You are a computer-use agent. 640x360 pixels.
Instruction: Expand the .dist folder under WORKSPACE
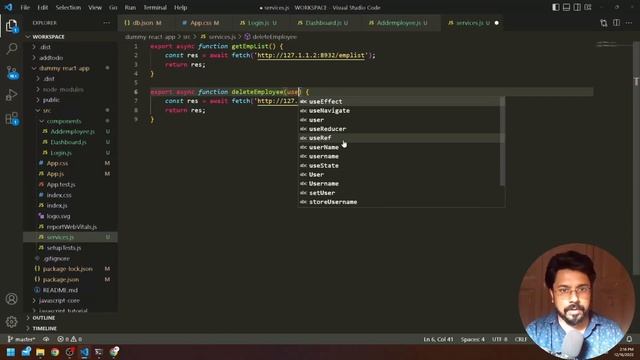(x=45, y=47)
